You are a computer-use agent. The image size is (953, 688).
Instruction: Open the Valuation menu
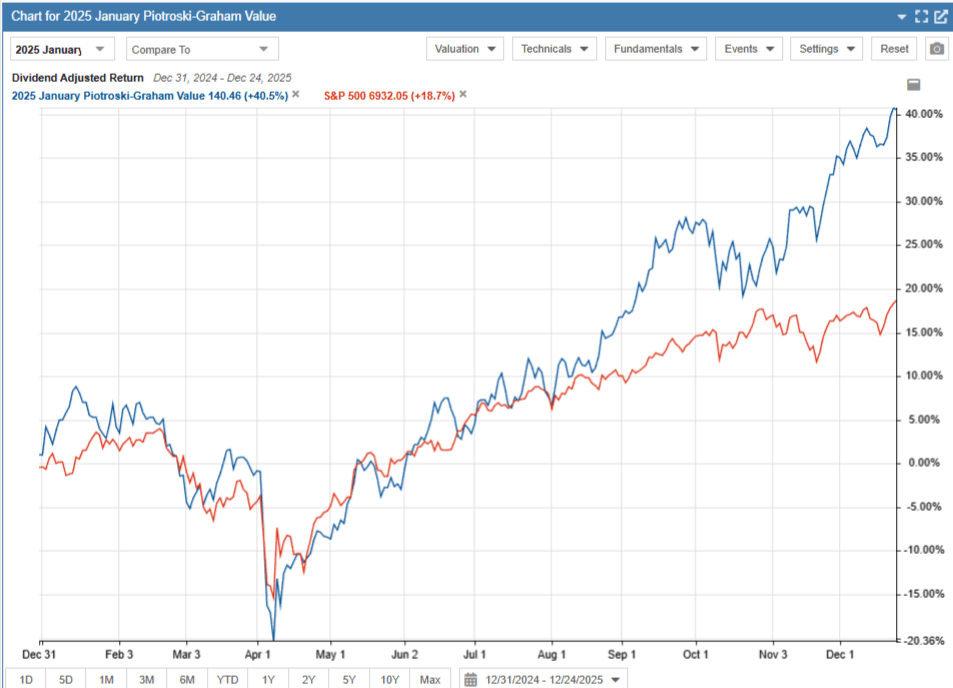click(x=465, y=49)
